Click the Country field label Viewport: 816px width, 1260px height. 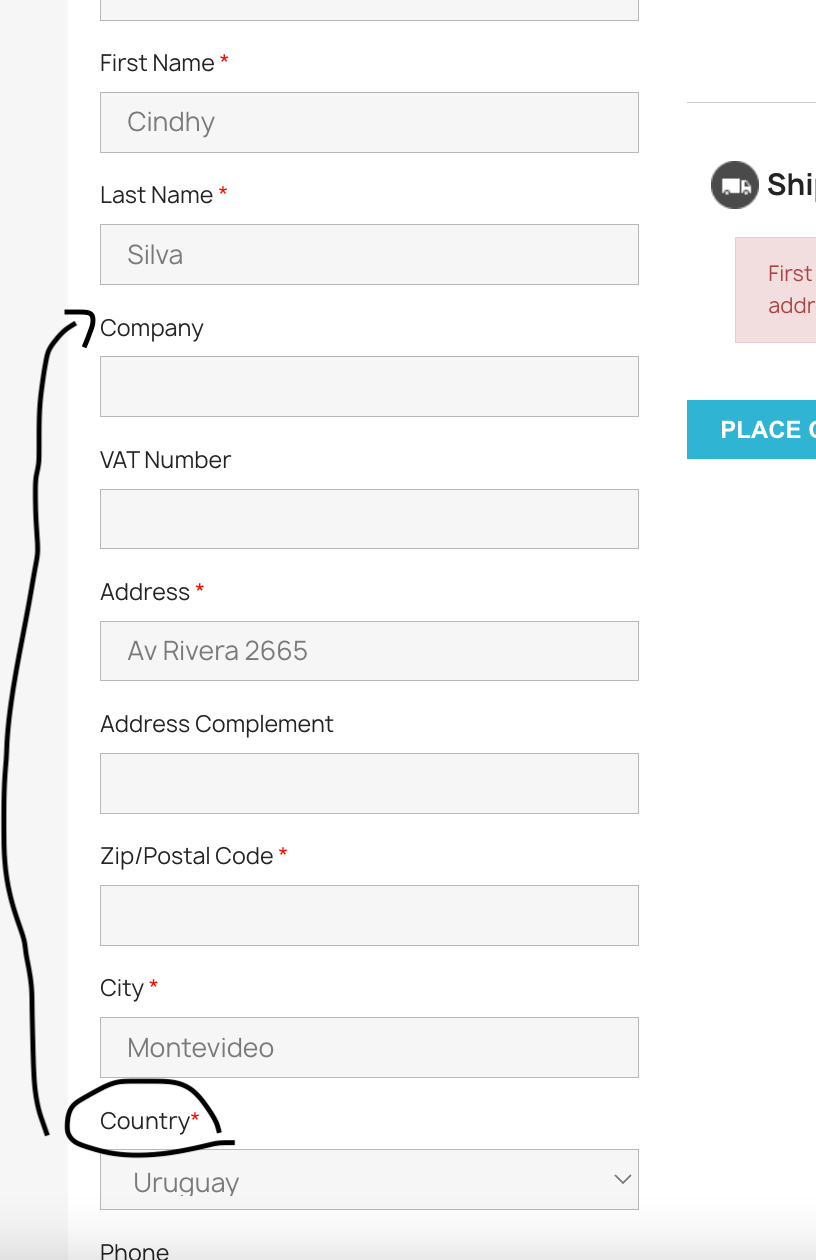coord(145,1121)
